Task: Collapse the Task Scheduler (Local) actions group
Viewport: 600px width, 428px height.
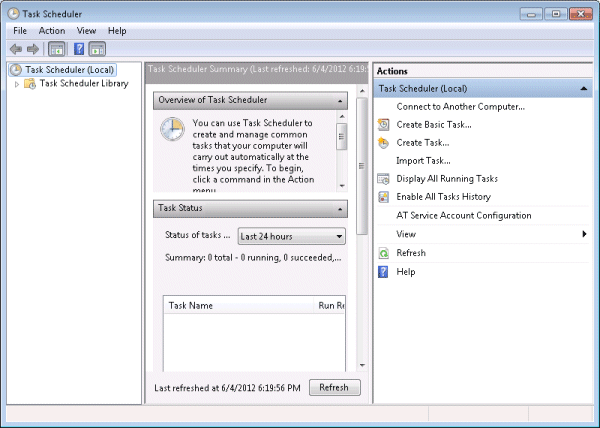Action: pos(584,89)
